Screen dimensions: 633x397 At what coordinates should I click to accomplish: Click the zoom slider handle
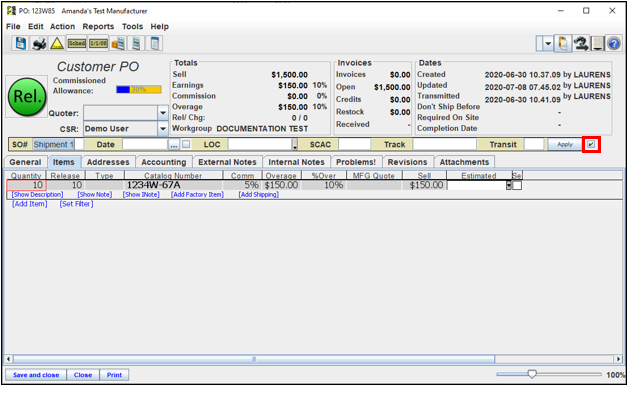coord(532,374)
